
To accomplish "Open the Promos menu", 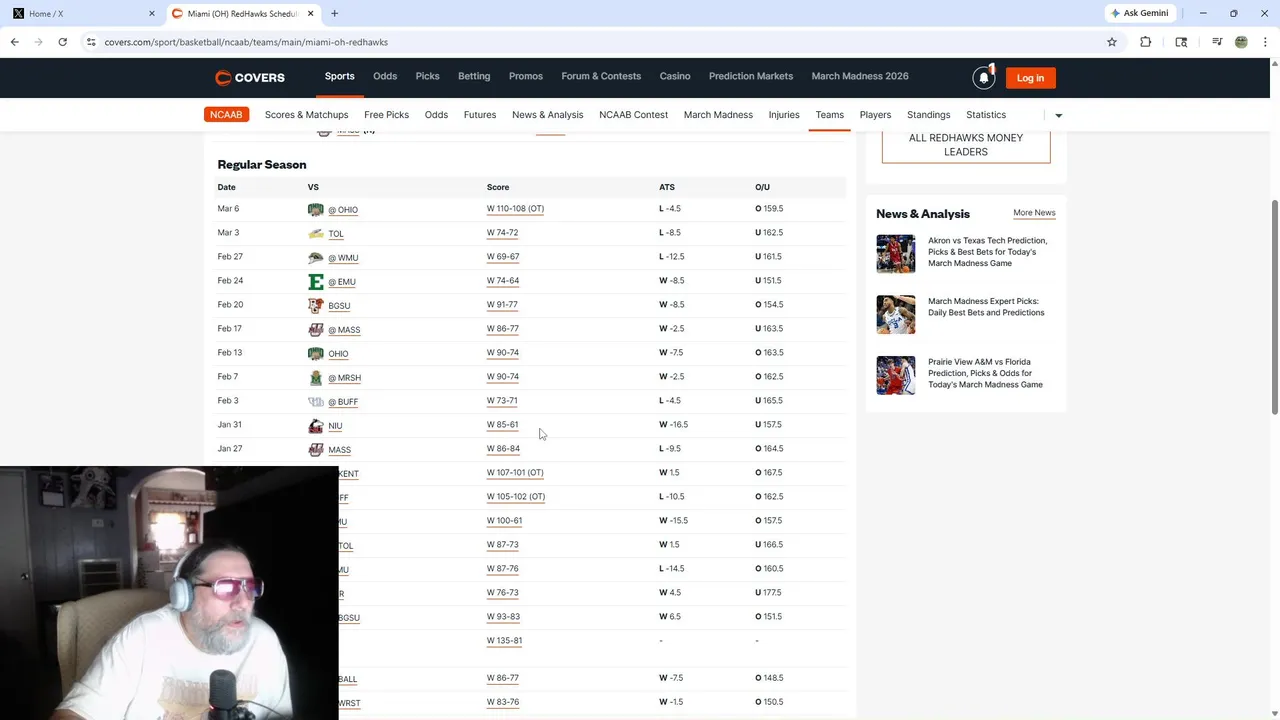I will [x=525, y=76].
